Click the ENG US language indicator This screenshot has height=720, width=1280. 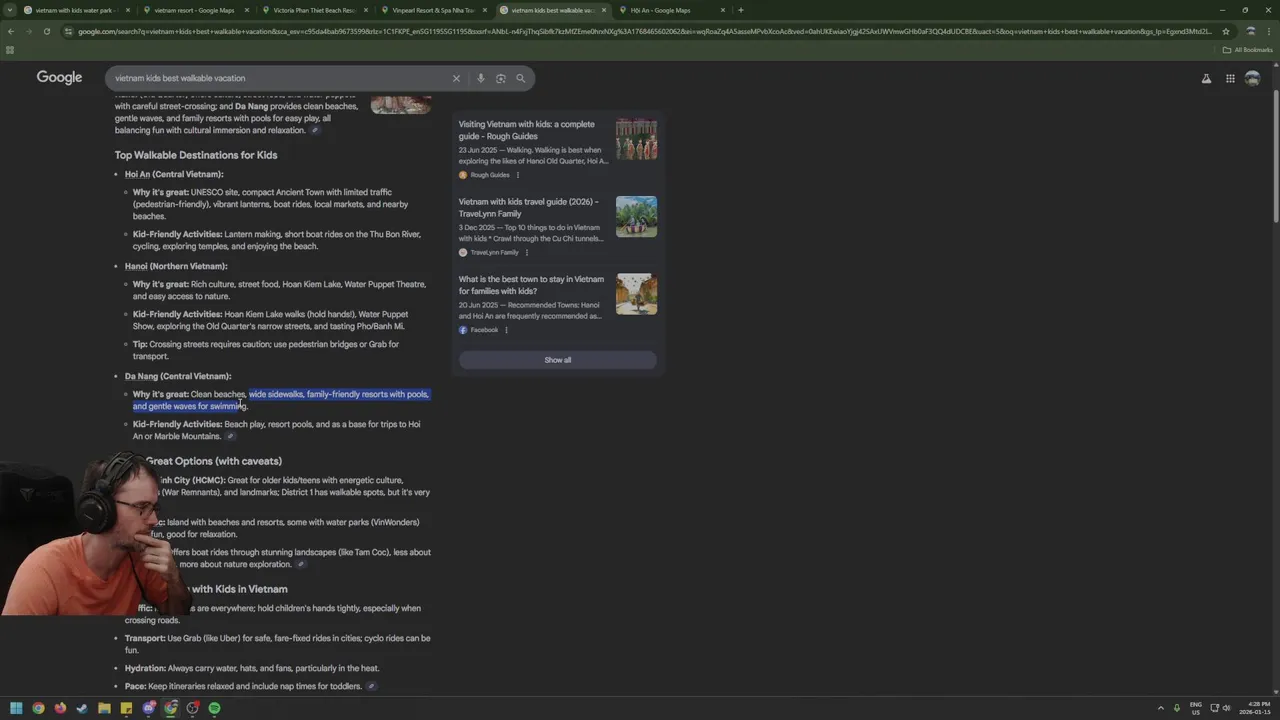coord(1195,708)
